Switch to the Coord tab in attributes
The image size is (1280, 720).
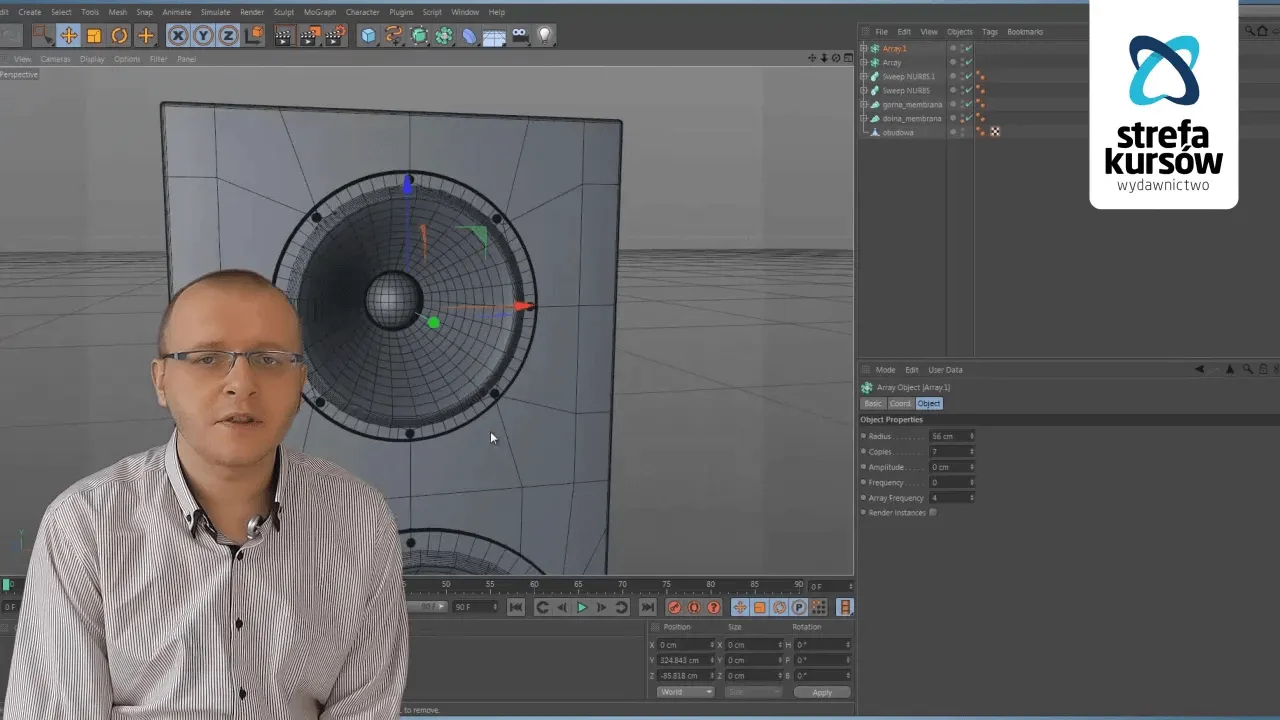click(900, 403)
